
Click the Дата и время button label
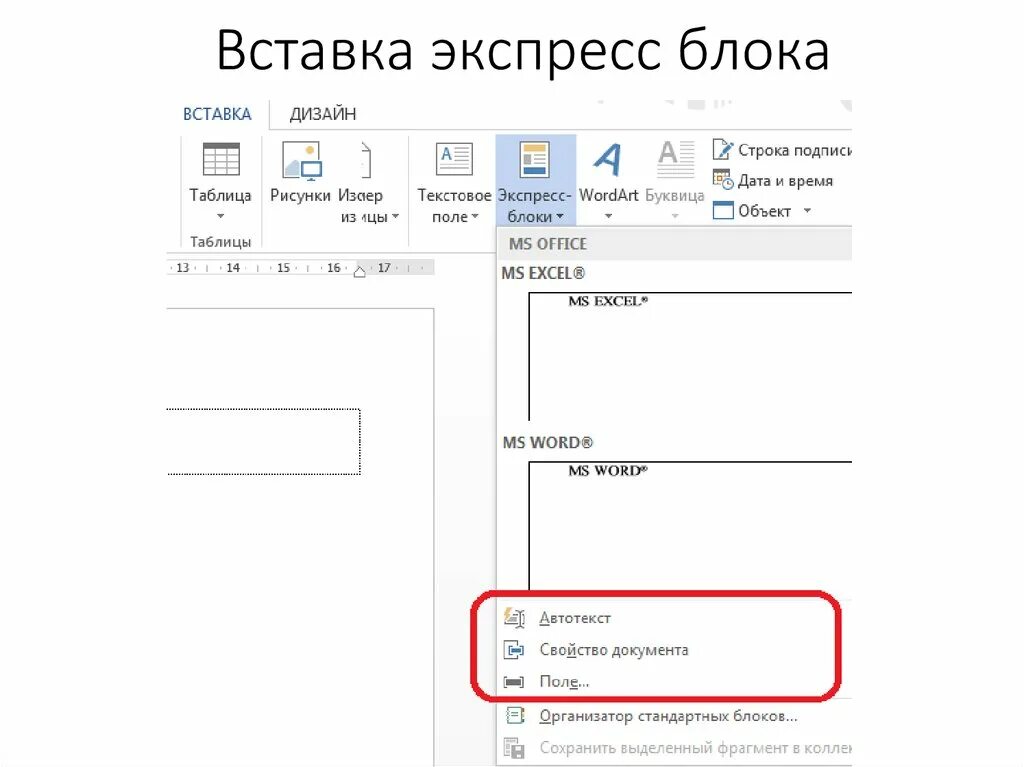point(785,181)
